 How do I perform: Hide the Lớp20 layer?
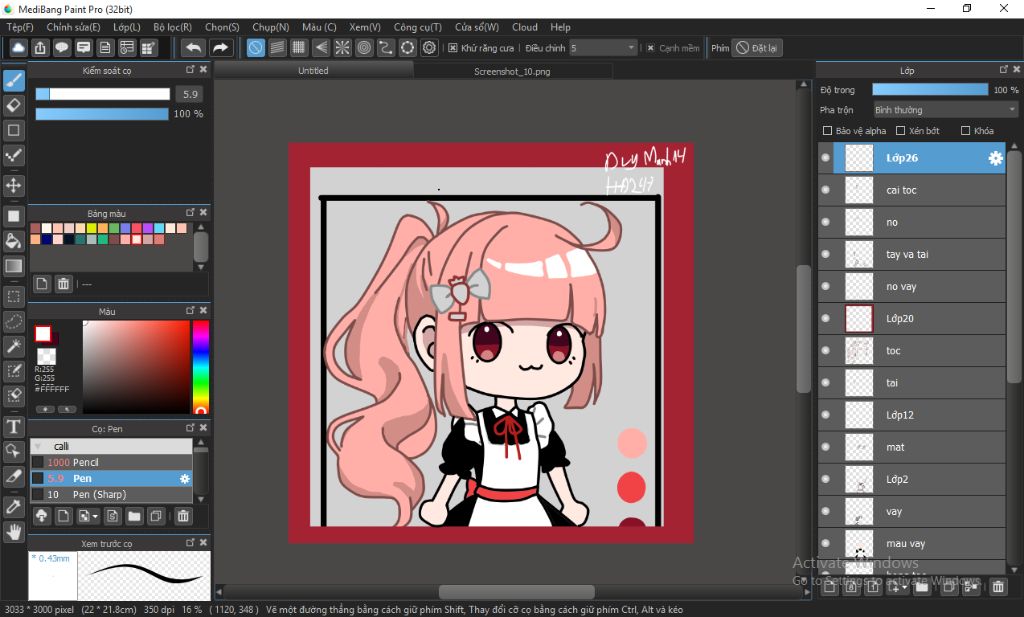pyautogui.click(x=825, y=318)
